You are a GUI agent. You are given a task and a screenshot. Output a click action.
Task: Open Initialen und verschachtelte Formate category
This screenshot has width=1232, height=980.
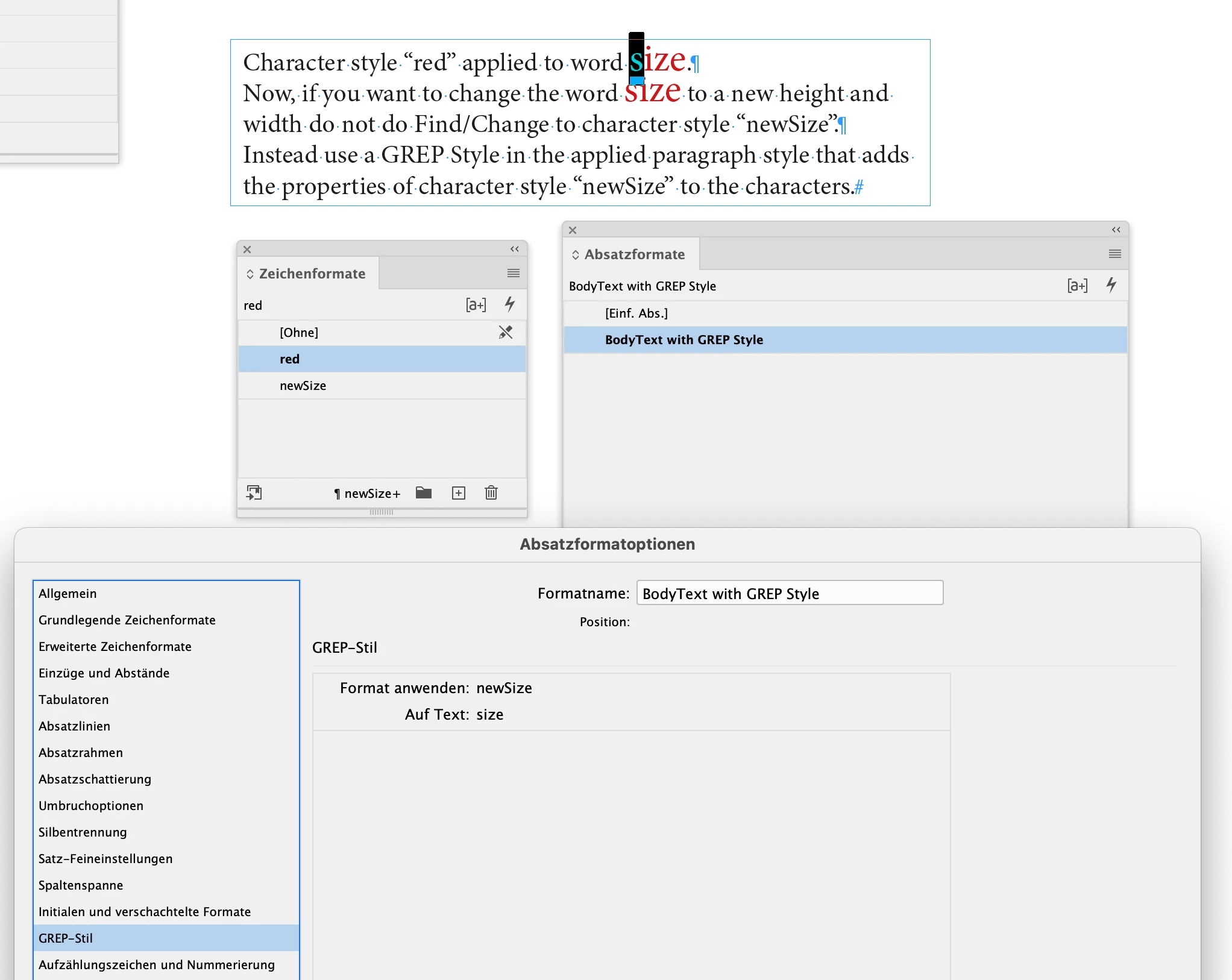(145, 912)
